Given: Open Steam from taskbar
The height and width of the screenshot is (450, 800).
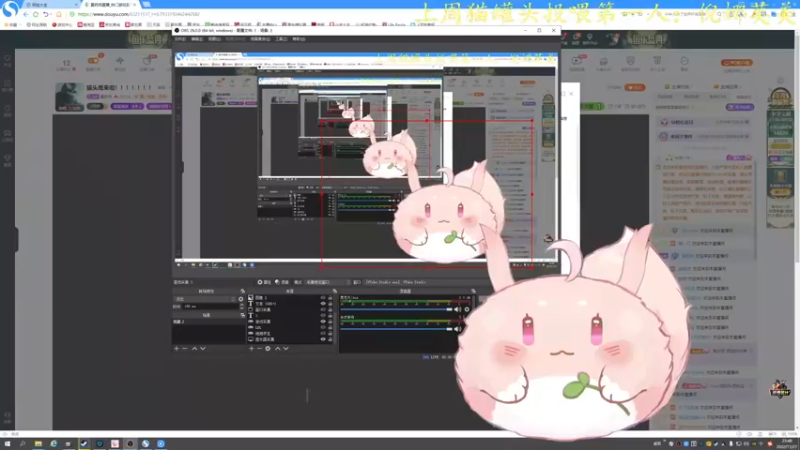Looking at the screenshot, I should tap(84, 444).
